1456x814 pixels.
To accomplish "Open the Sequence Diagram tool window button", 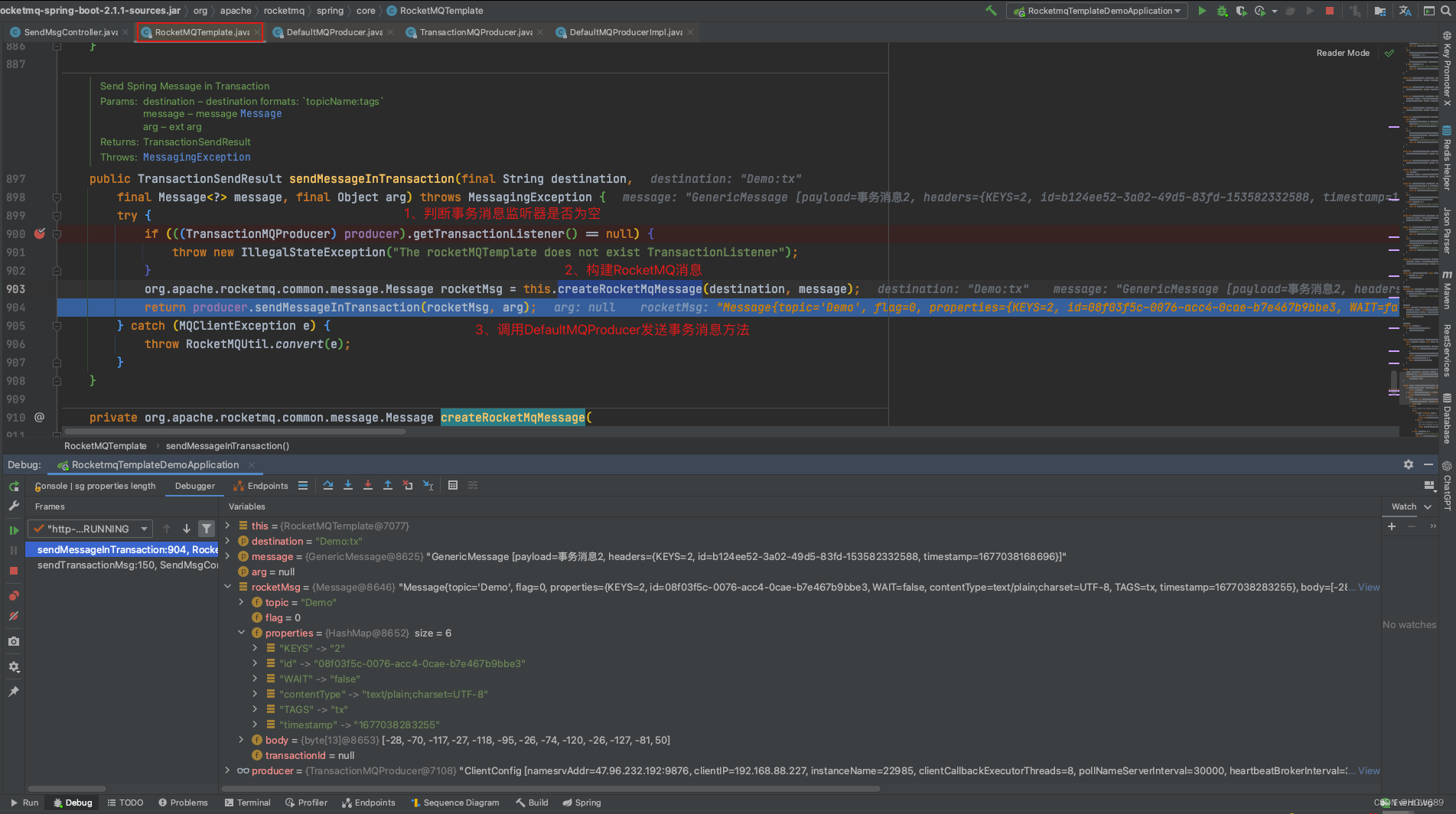I will pos(454,803).
